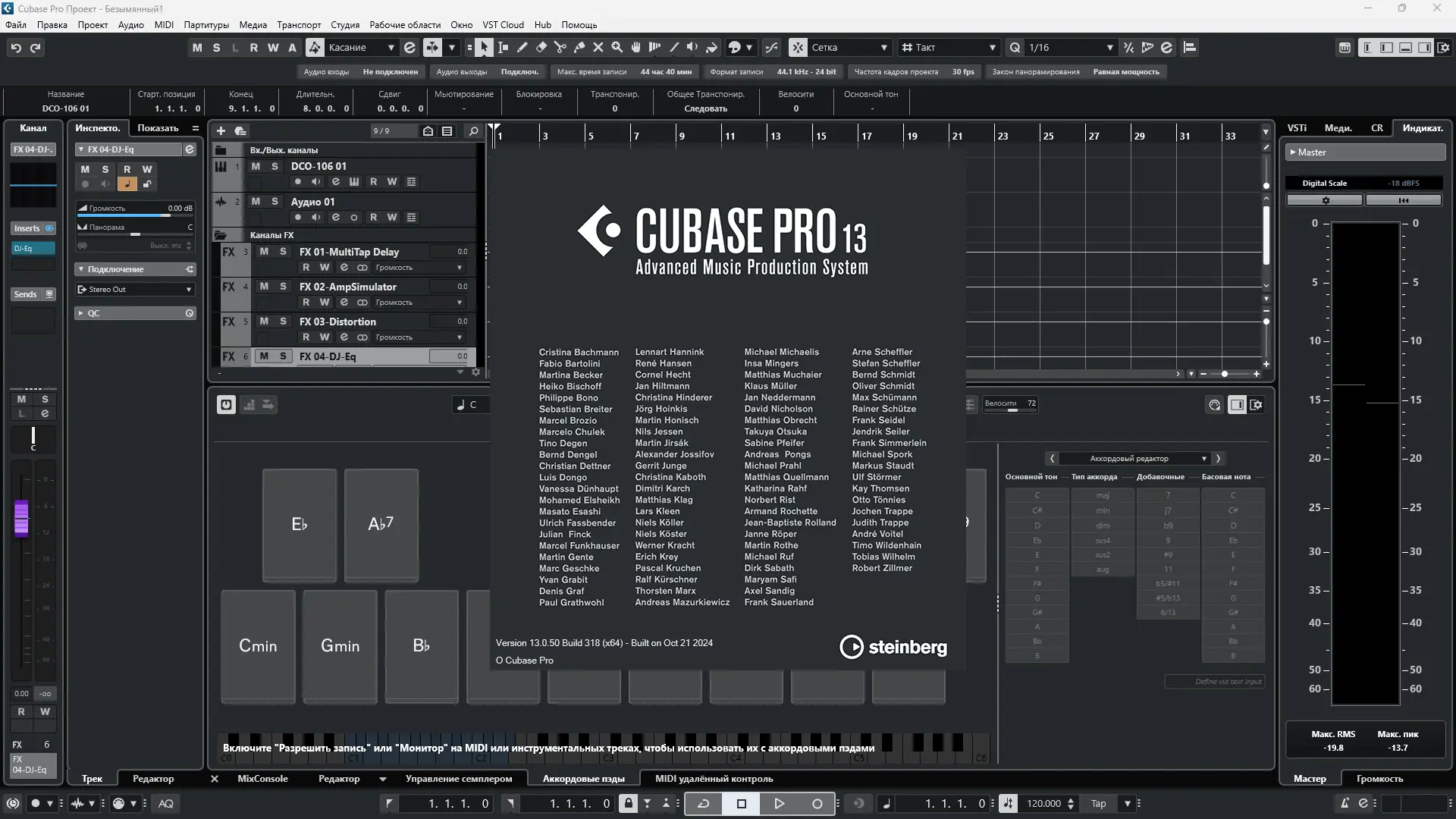Switch to the MixConsole tab
The width and height of the screenshot is (1456, 819).
(x=262, y=778)
